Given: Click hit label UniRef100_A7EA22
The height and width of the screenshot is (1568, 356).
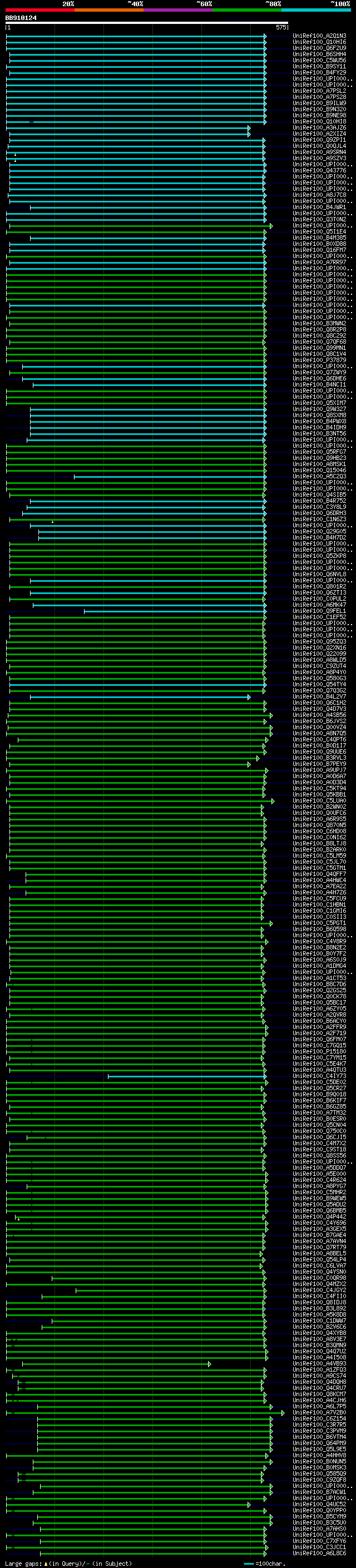Looking at the screenshot, I should (x=319, y=886).
